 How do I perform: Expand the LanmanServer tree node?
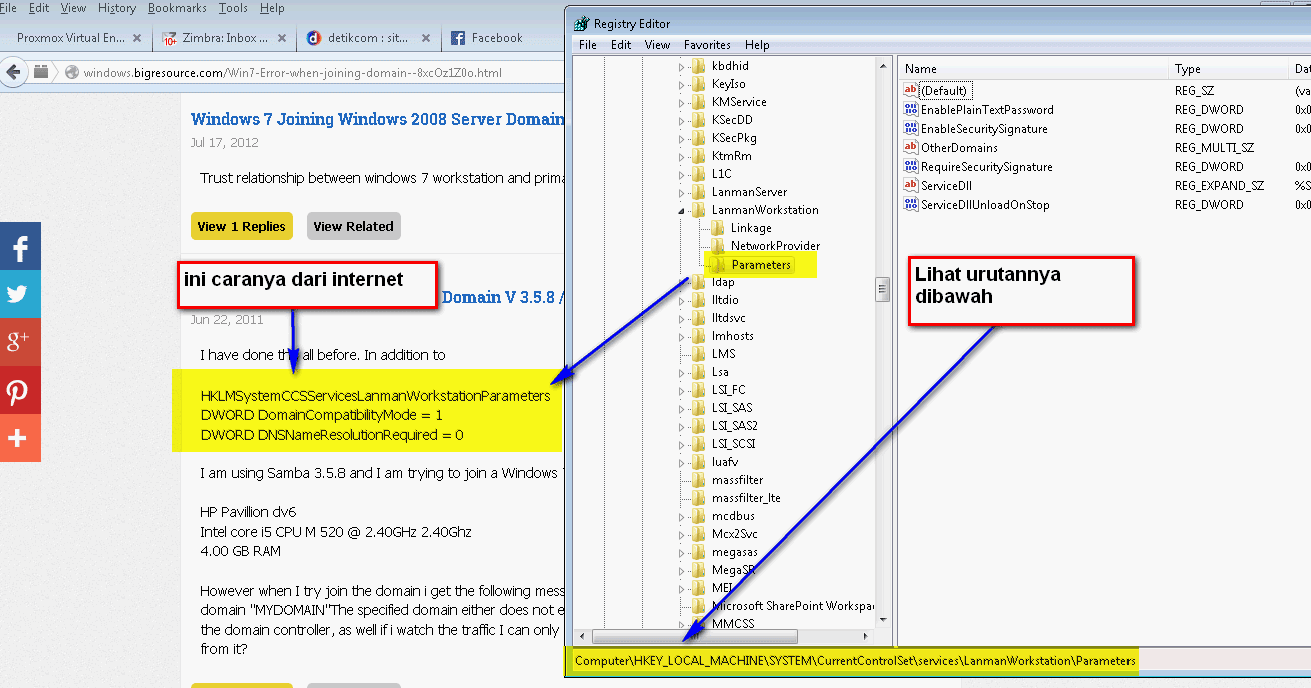coord(682,192)
